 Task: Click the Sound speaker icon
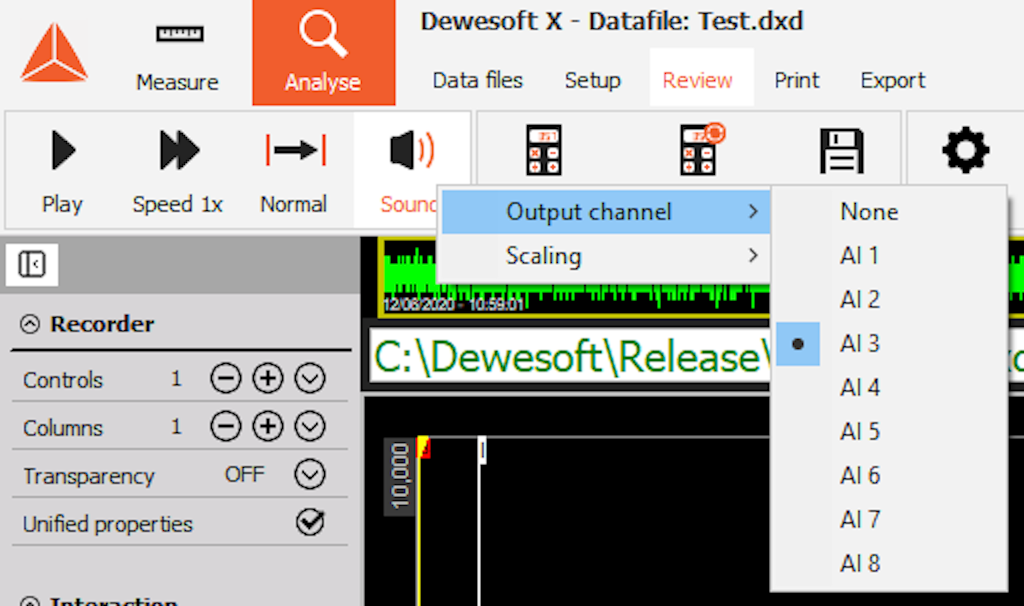coord(411,150)
